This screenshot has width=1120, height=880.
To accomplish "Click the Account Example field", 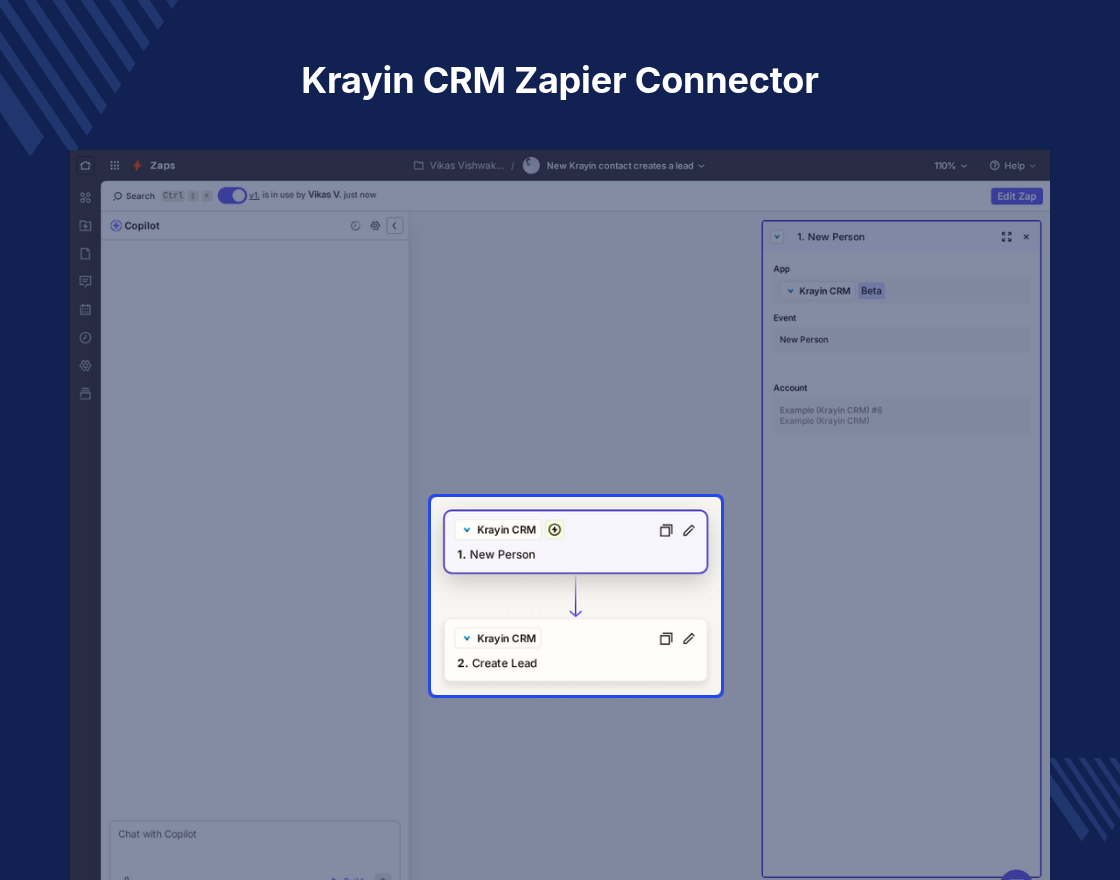I will click(x=901, y=415).
